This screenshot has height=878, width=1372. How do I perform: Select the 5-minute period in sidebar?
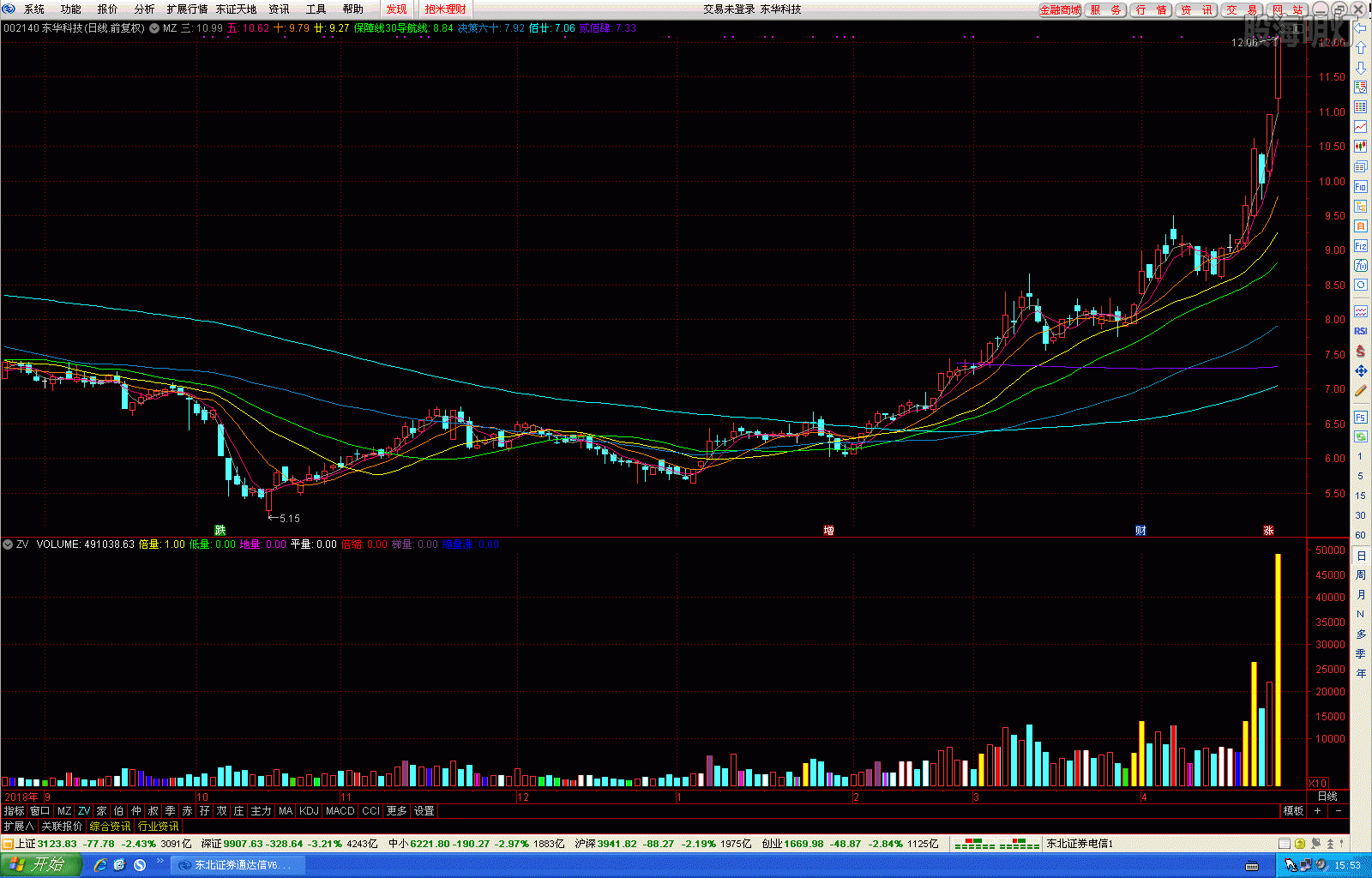(x=1360, y=476)
